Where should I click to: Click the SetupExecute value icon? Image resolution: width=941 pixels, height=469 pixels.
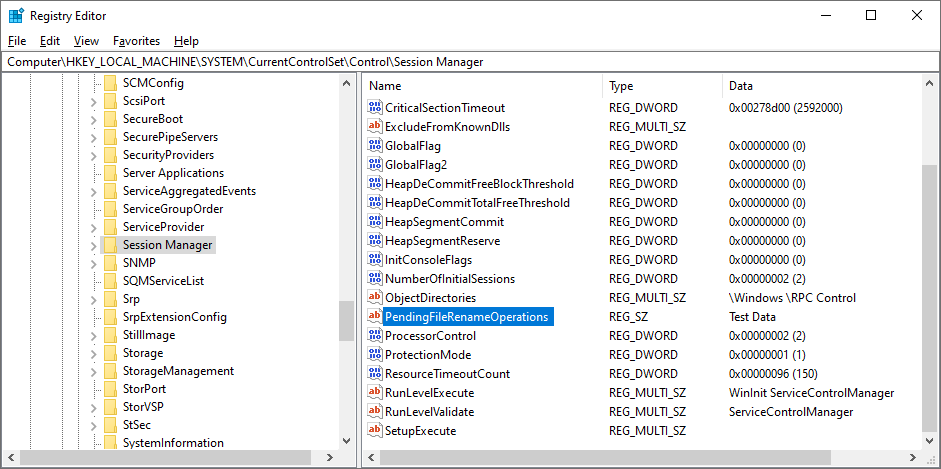tap(375, 431)
